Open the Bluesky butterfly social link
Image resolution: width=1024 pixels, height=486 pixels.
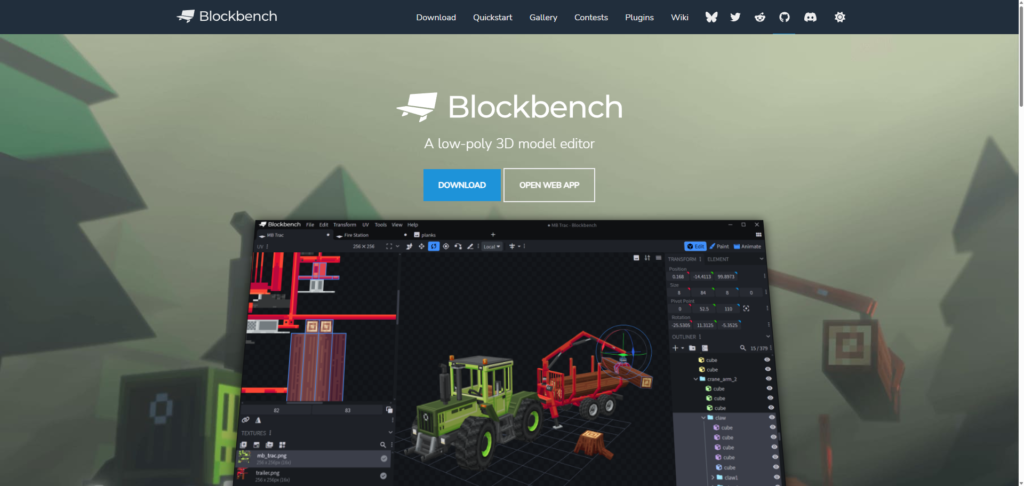(x=711, y=17)
